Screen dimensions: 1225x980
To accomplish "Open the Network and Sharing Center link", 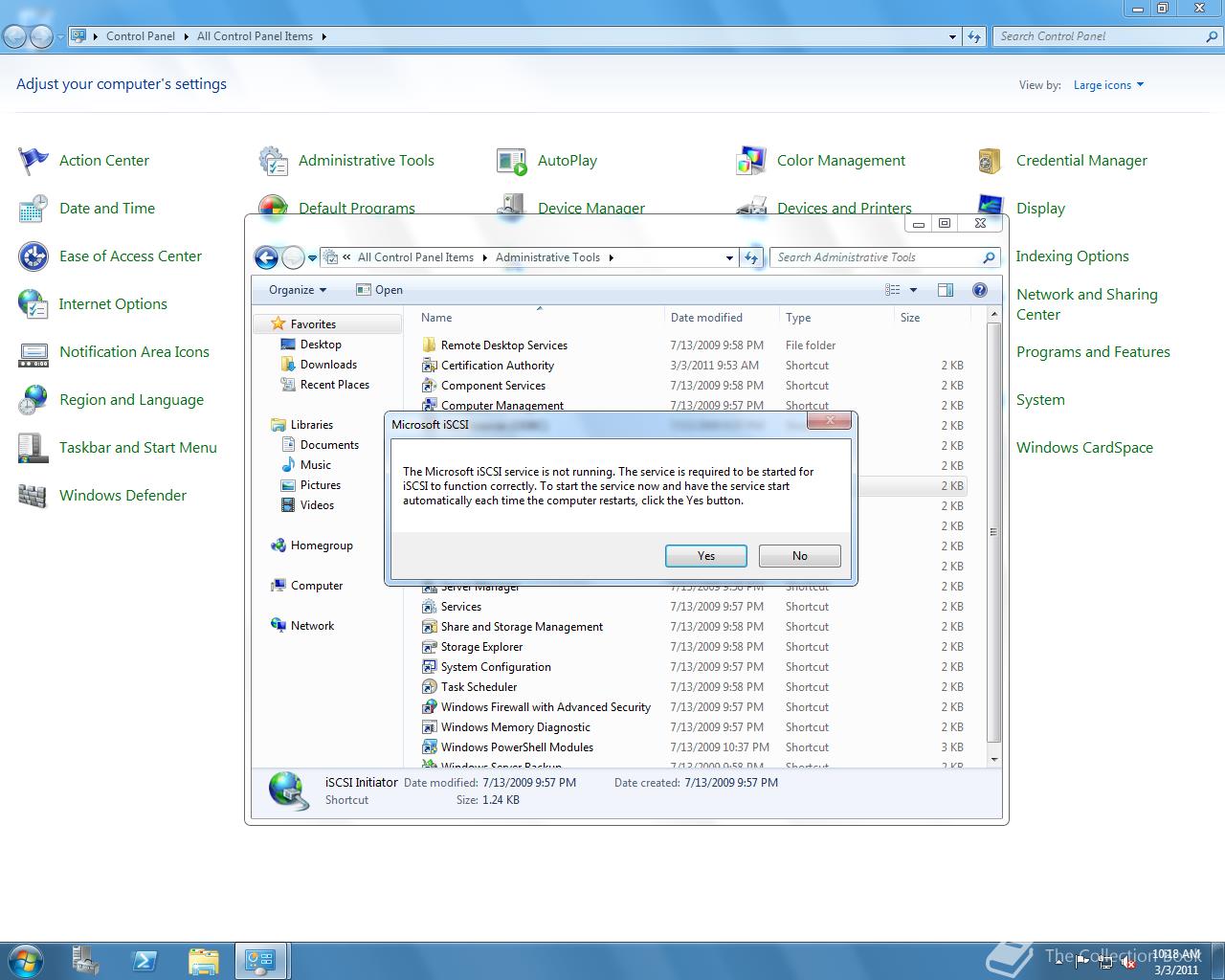I will [1086, 304].
